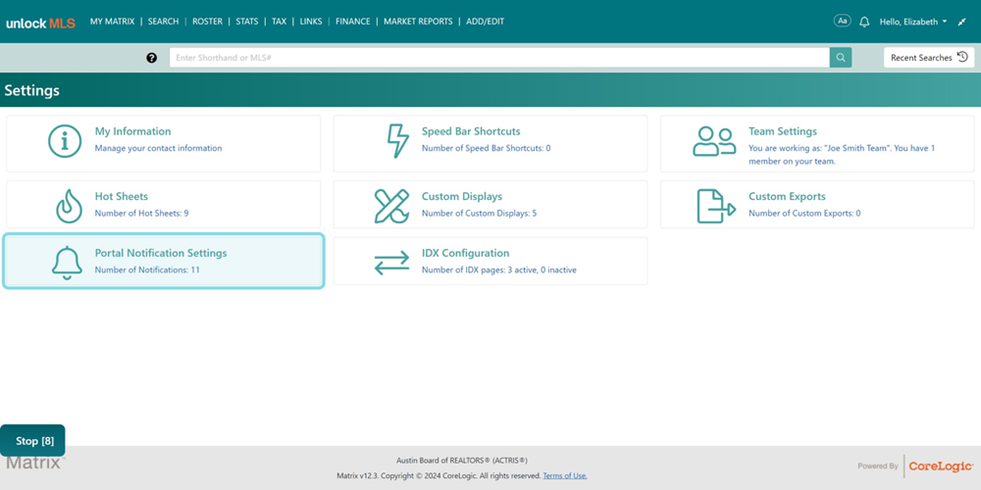Open the Custom Displays title link

(x=462, y=197)
